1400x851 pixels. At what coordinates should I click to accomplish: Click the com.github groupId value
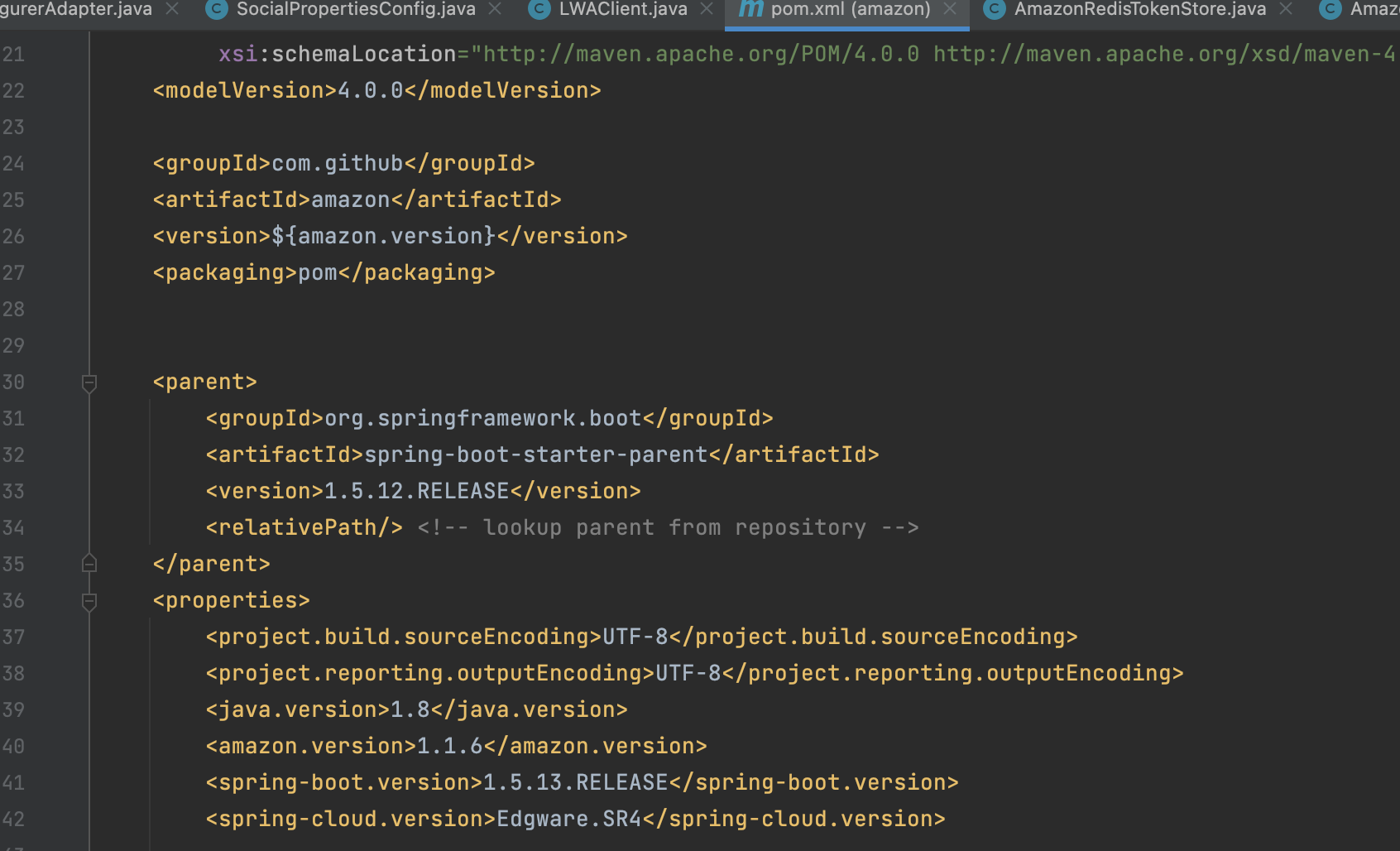(x=338, y=163)
